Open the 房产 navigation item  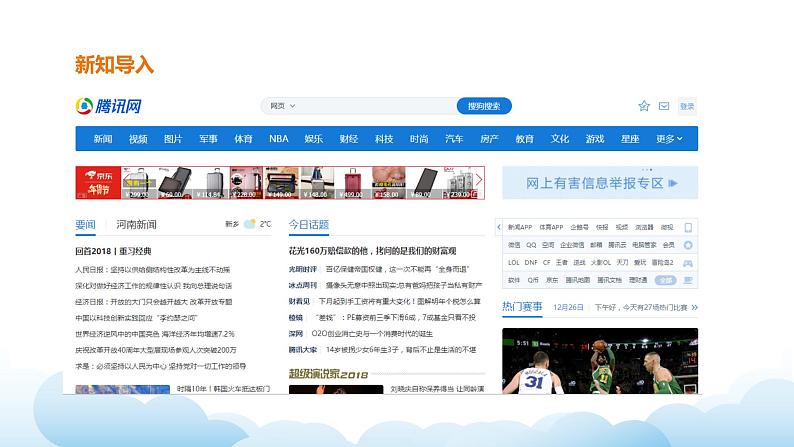pos(490,139)
